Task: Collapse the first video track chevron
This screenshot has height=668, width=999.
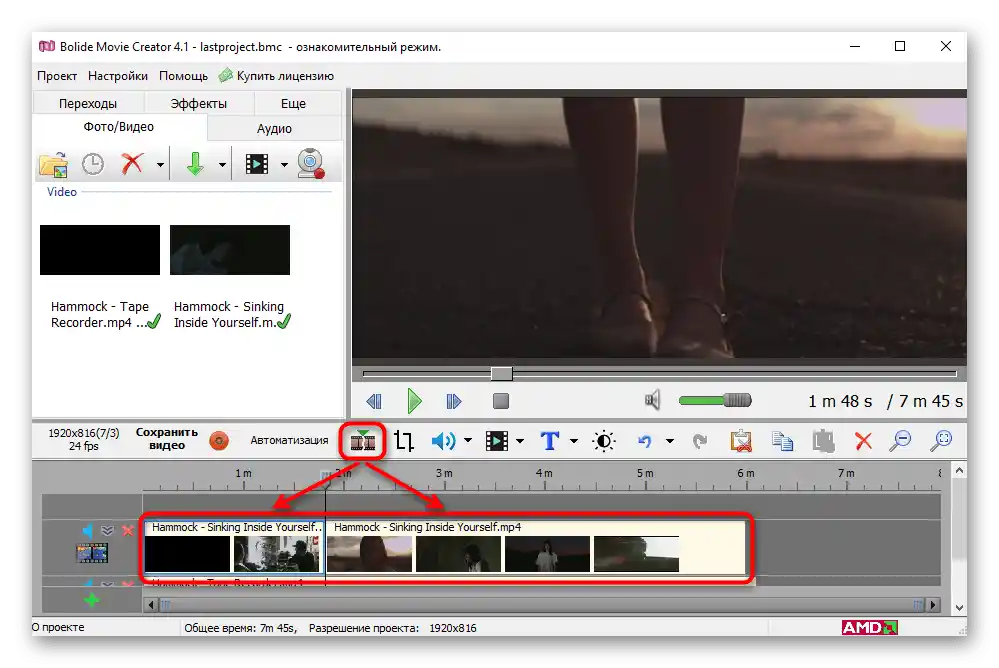Action: [x=108, y=530]
